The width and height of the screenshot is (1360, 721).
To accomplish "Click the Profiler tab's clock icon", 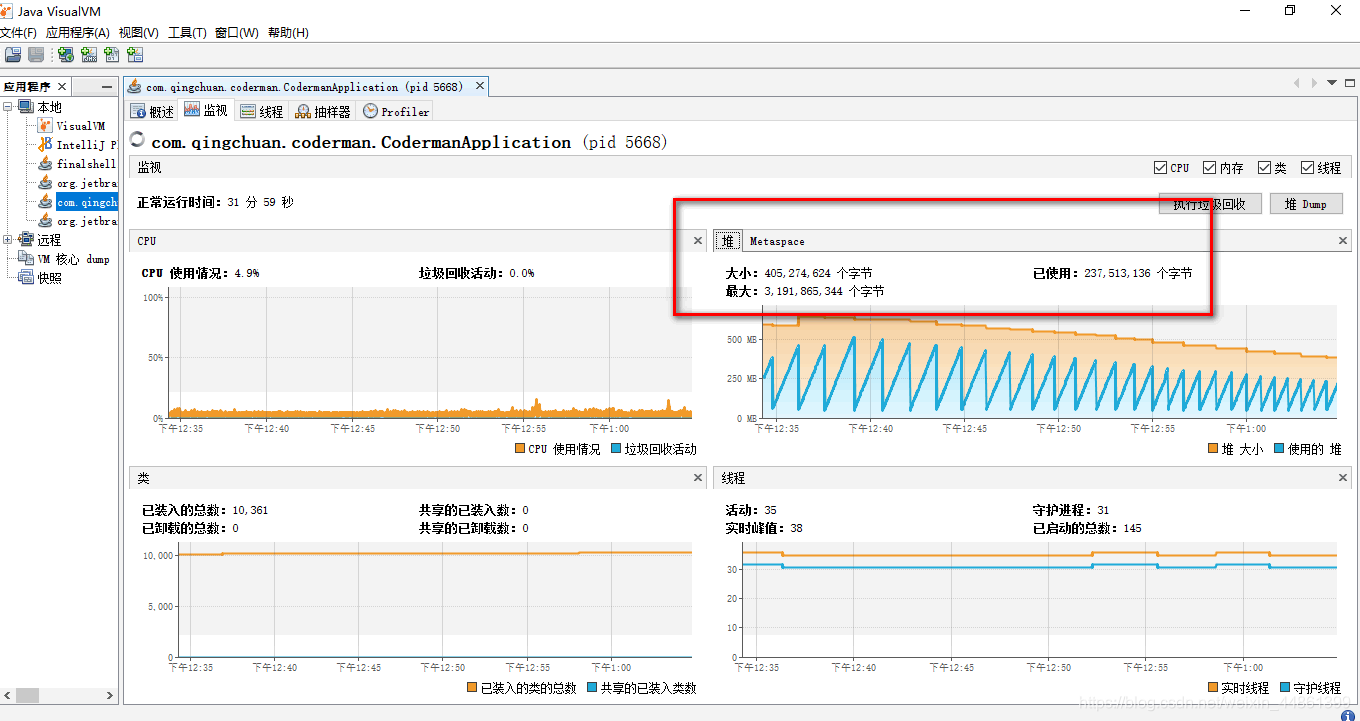I will tap(371, 111).
